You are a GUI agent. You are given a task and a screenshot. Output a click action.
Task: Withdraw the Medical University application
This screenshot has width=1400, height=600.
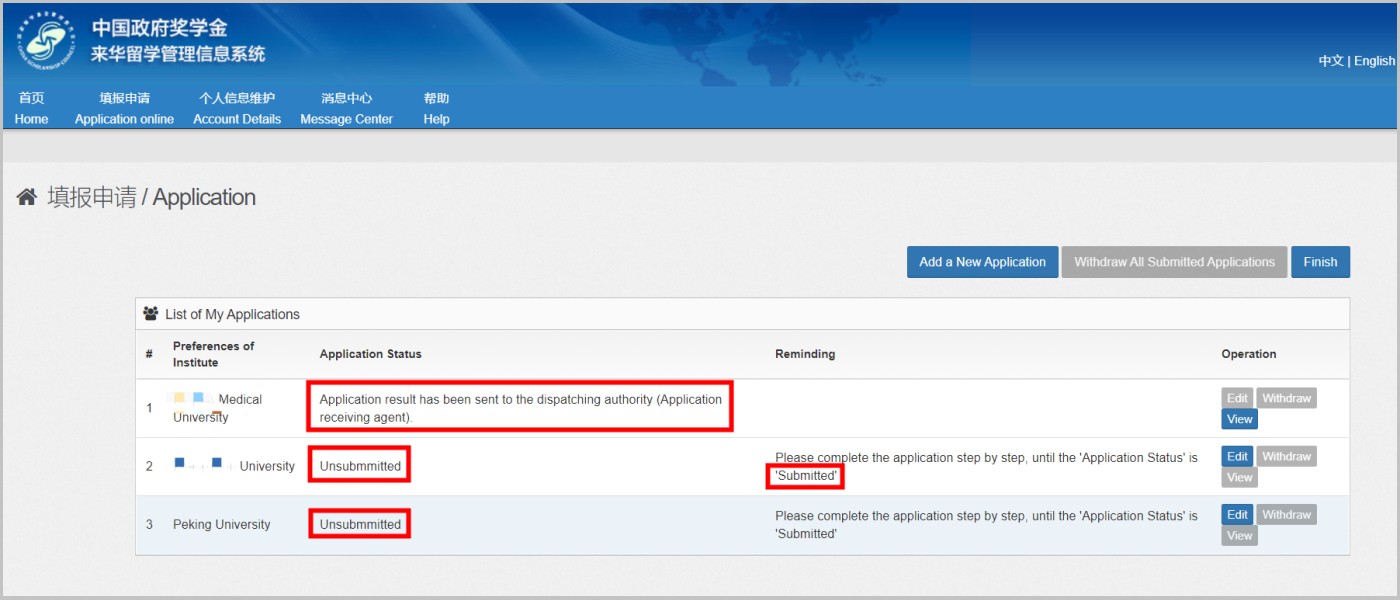coord(1286,397)
